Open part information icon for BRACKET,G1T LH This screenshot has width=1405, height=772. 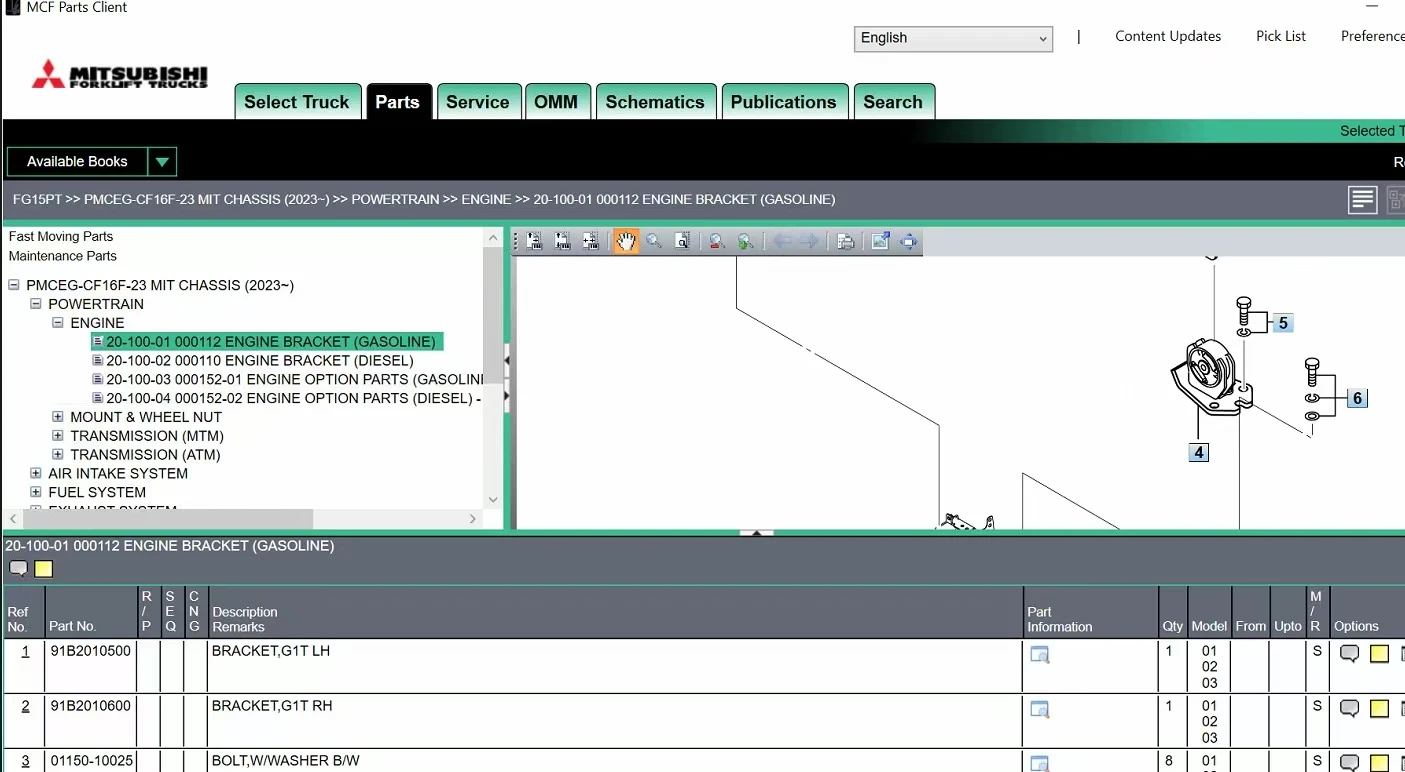coord(1039,655)
